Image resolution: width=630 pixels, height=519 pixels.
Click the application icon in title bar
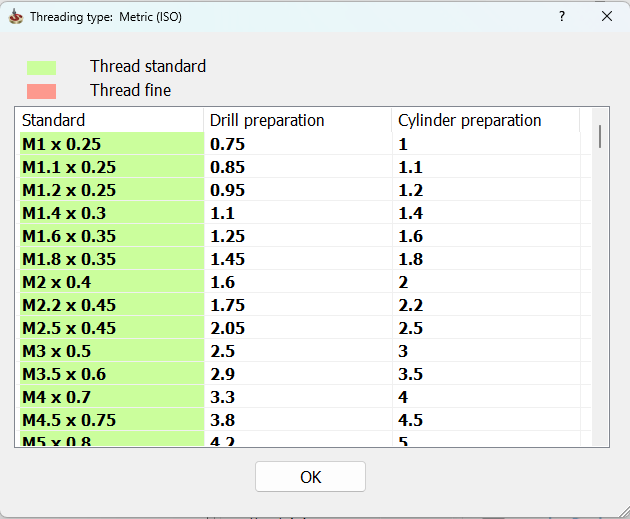coord(15,17)
